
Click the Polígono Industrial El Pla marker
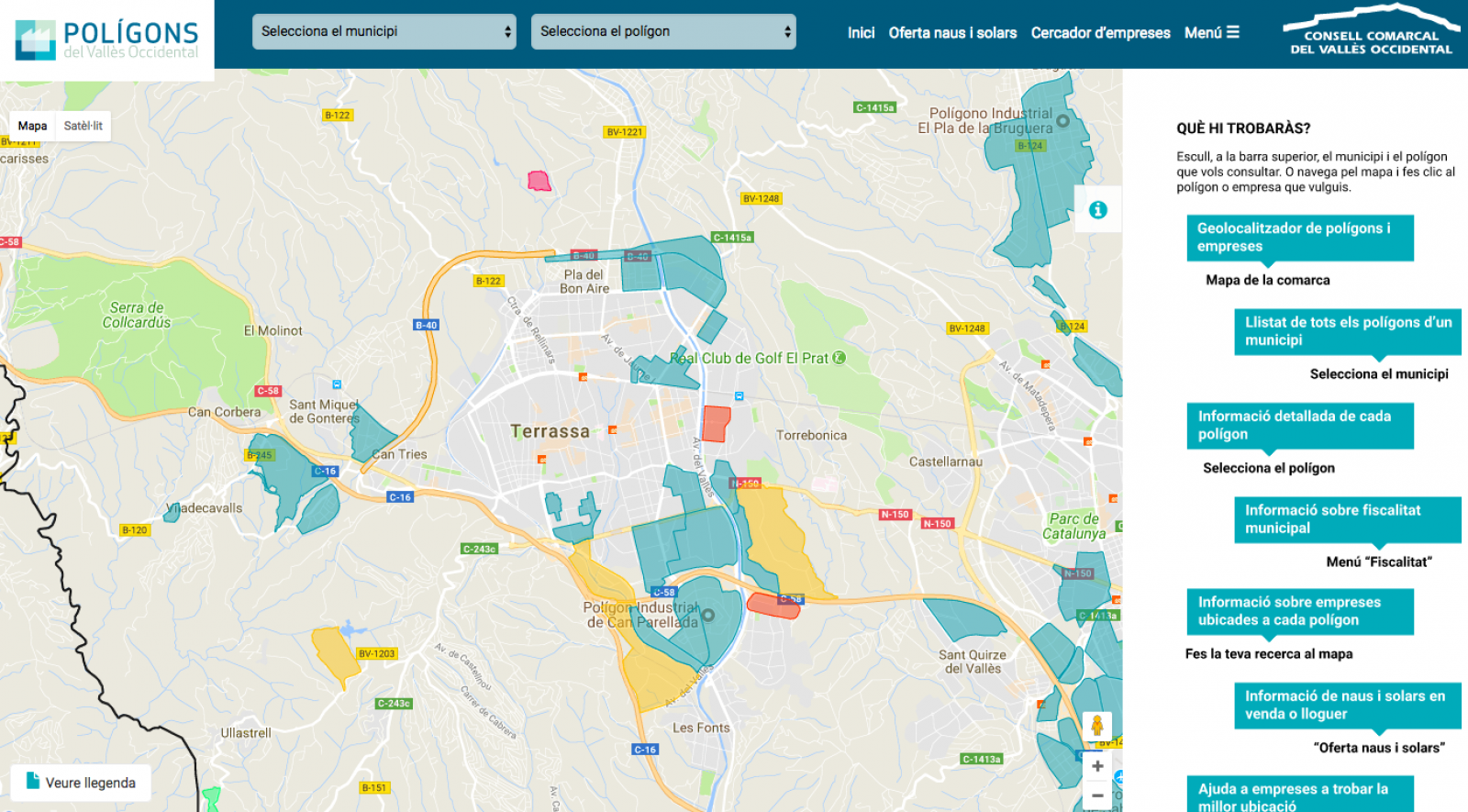(x=1062, y=121)
